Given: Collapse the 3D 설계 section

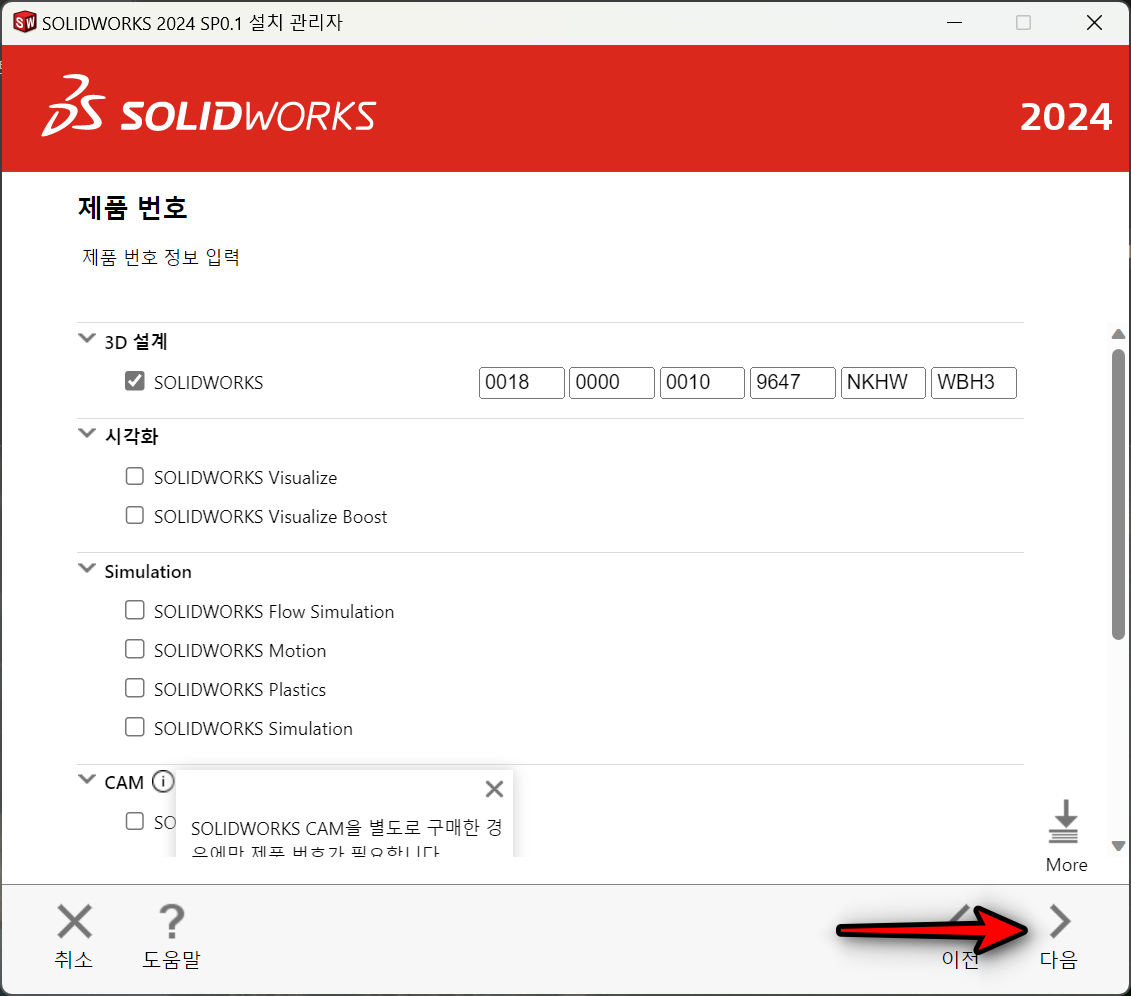Looking at the screenshot, I should point(87,338).
